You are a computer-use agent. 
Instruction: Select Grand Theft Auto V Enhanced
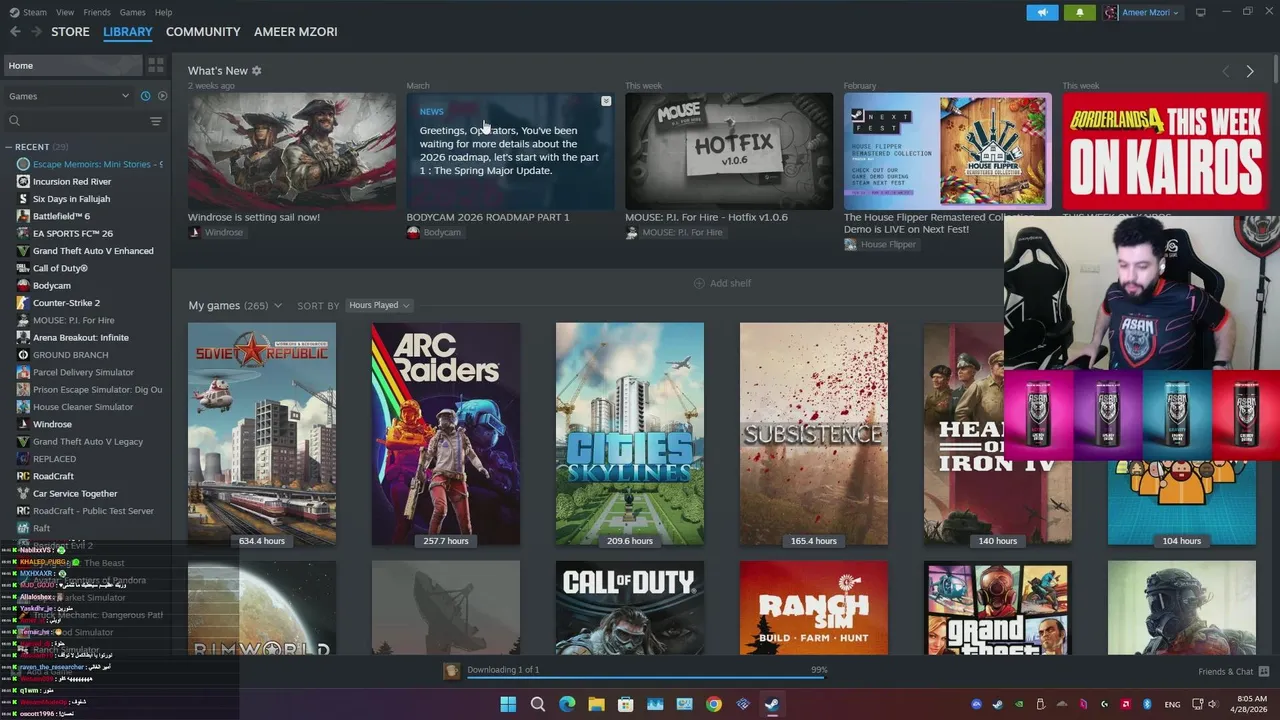pyautogui.click(x=93, y=251)
